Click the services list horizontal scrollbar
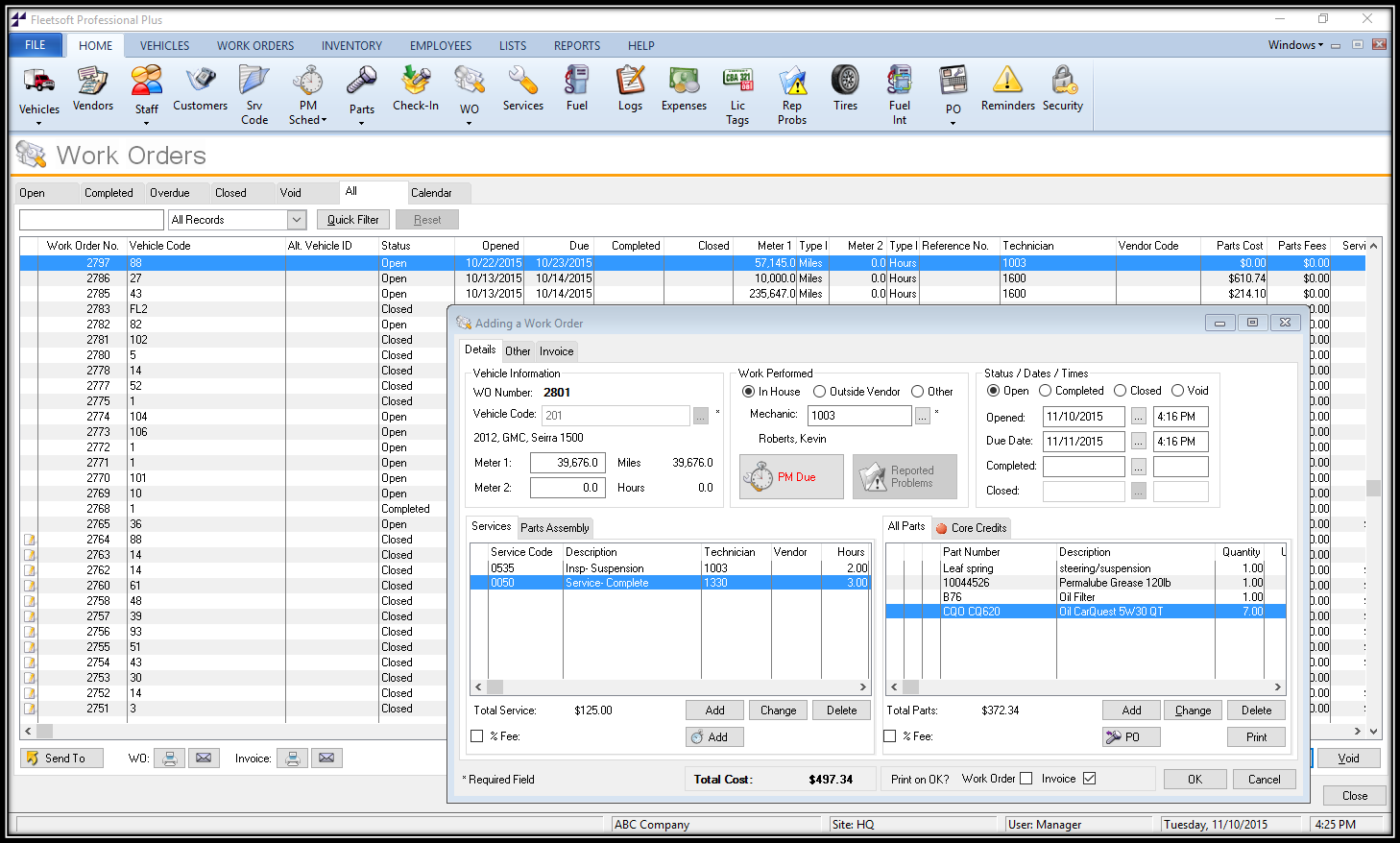The width and height of the screenshot is (1400, 843). [672, 687]
